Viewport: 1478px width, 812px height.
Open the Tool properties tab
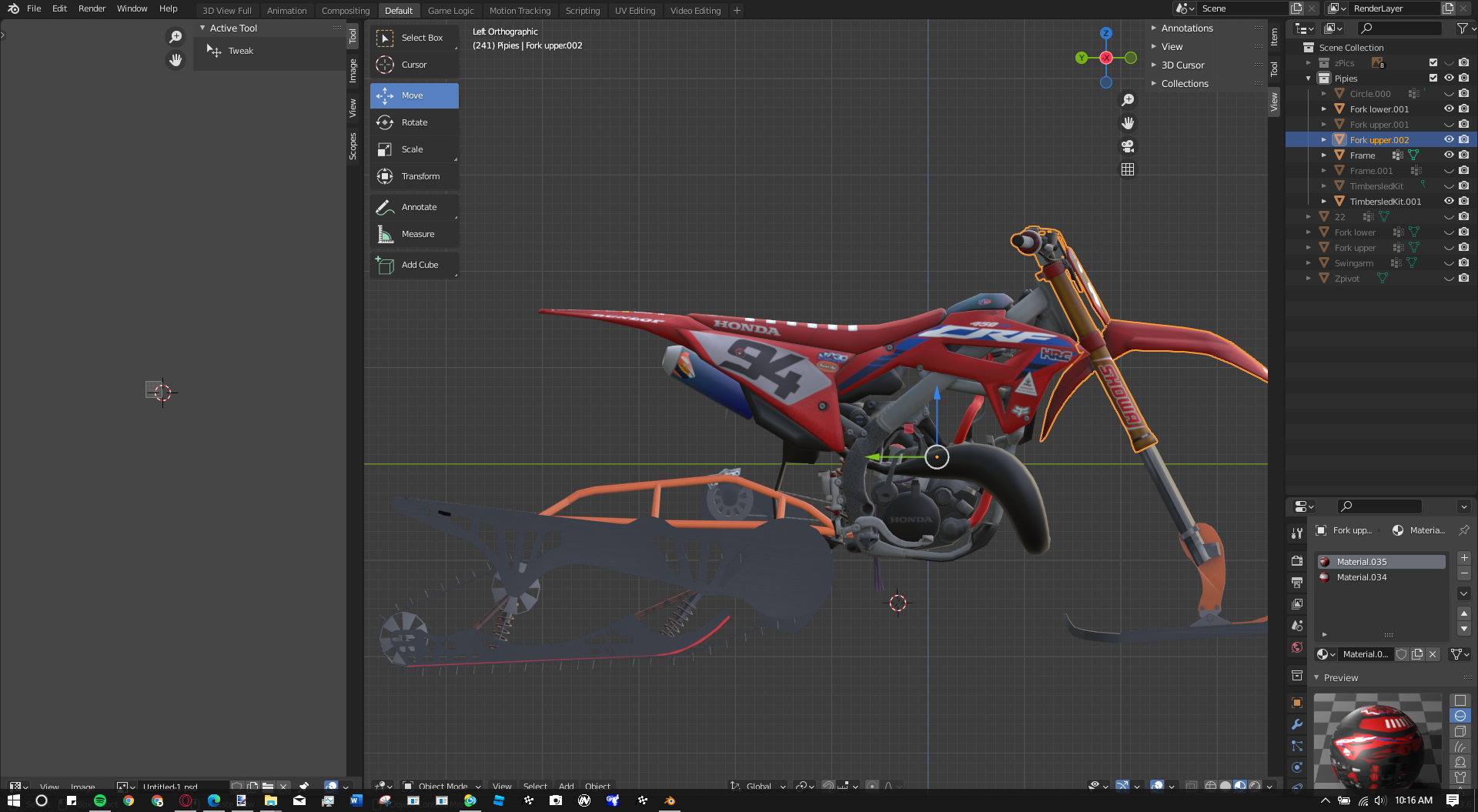(1297, 533)
